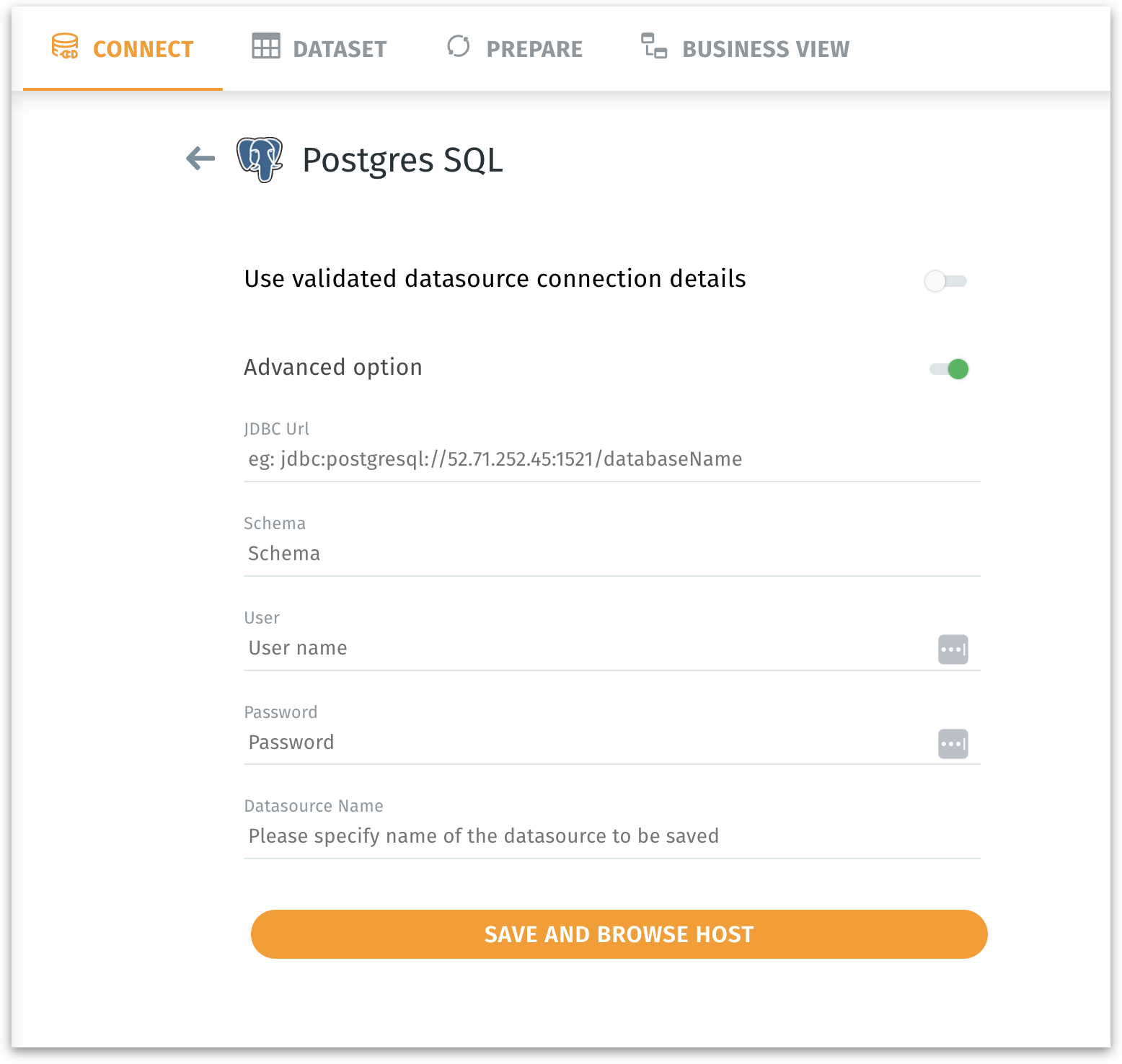Go to the Business View tab
The height and width of the screenshot is (1064, 1122).
[x=766, y=49]
